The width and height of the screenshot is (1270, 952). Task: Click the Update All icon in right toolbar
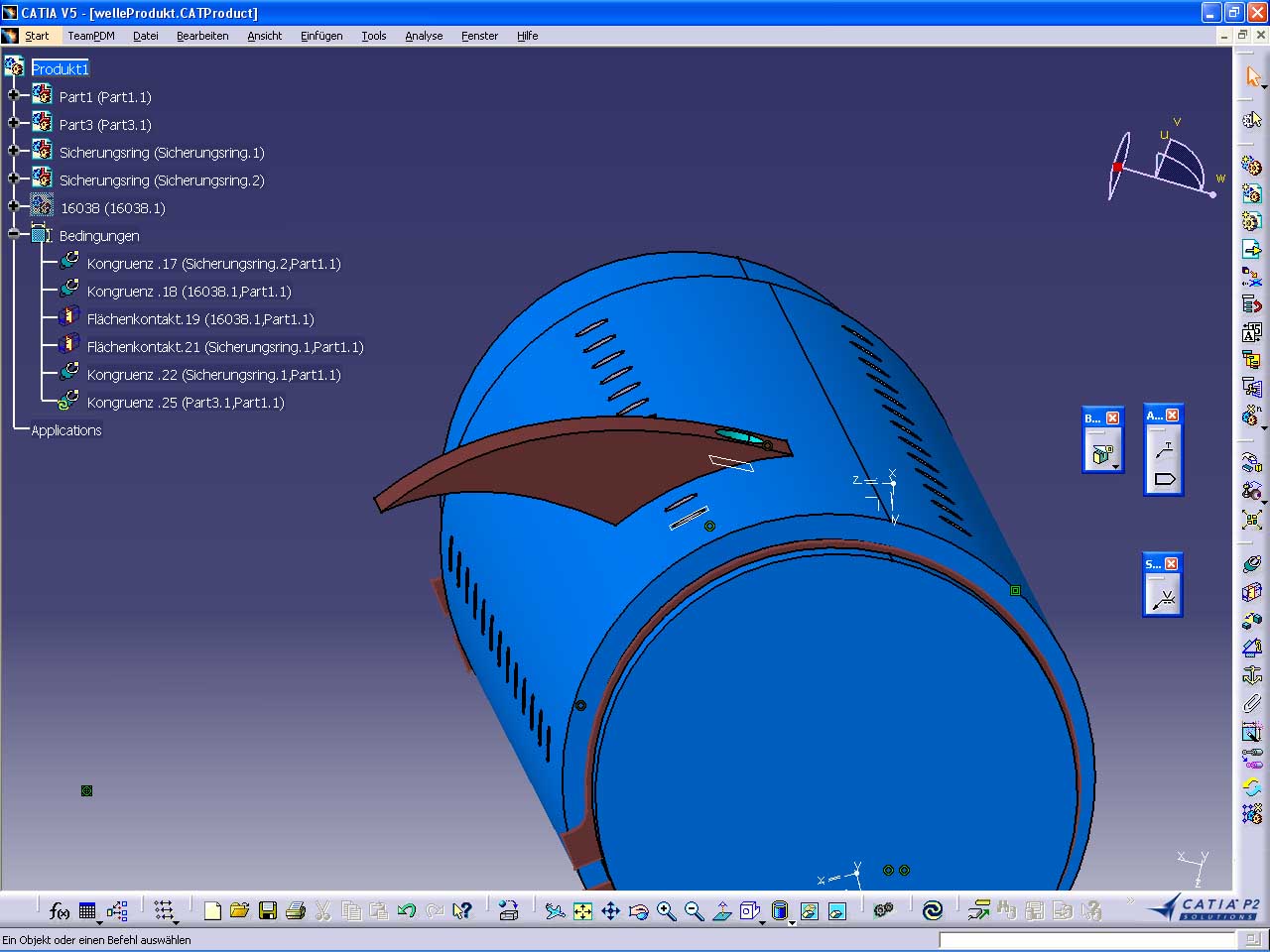(1252, 786)
